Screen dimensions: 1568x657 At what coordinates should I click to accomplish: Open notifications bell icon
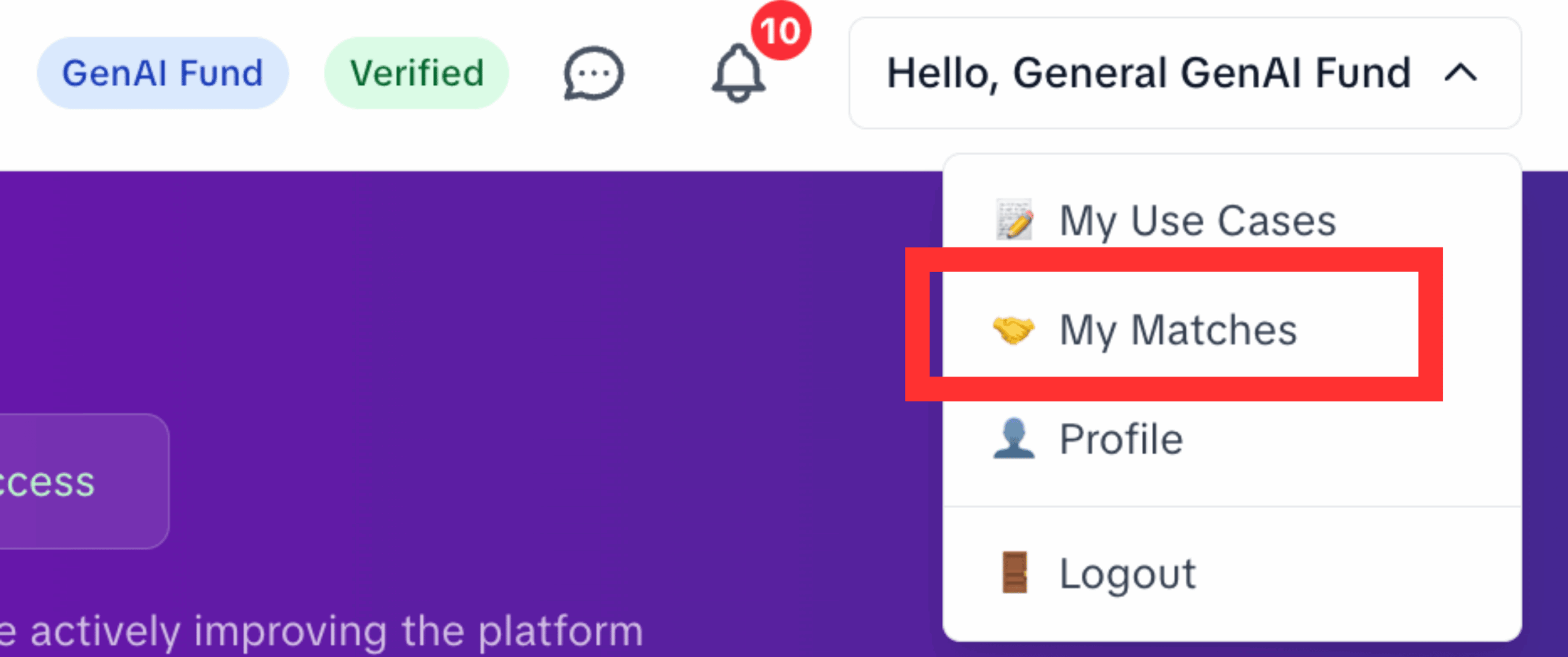click(x=738, y=73)
